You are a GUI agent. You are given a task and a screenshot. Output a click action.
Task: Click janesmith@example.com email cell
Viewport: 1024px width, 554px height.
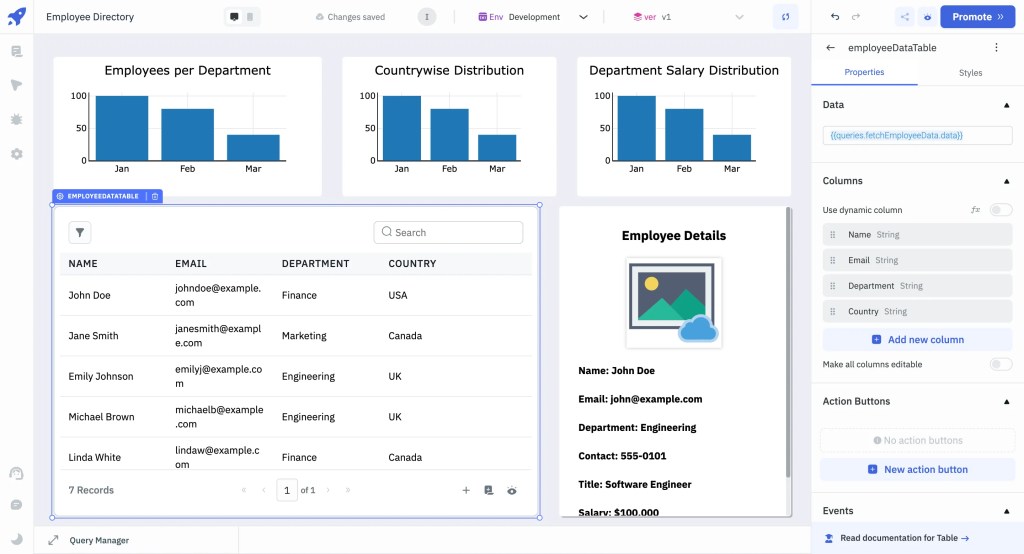[x=218, y=336]
